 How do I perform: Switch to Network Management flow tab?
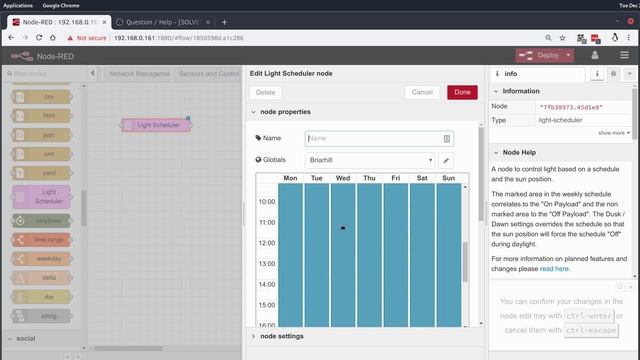tap(138, 74)
